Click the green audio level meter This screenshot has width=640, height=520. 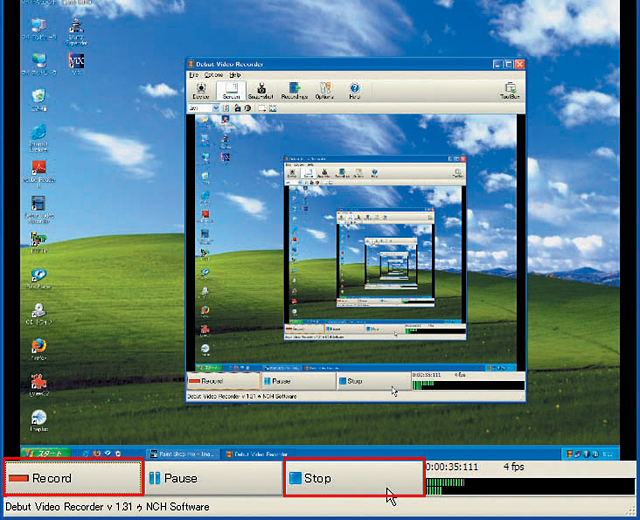tap(530, 487)
